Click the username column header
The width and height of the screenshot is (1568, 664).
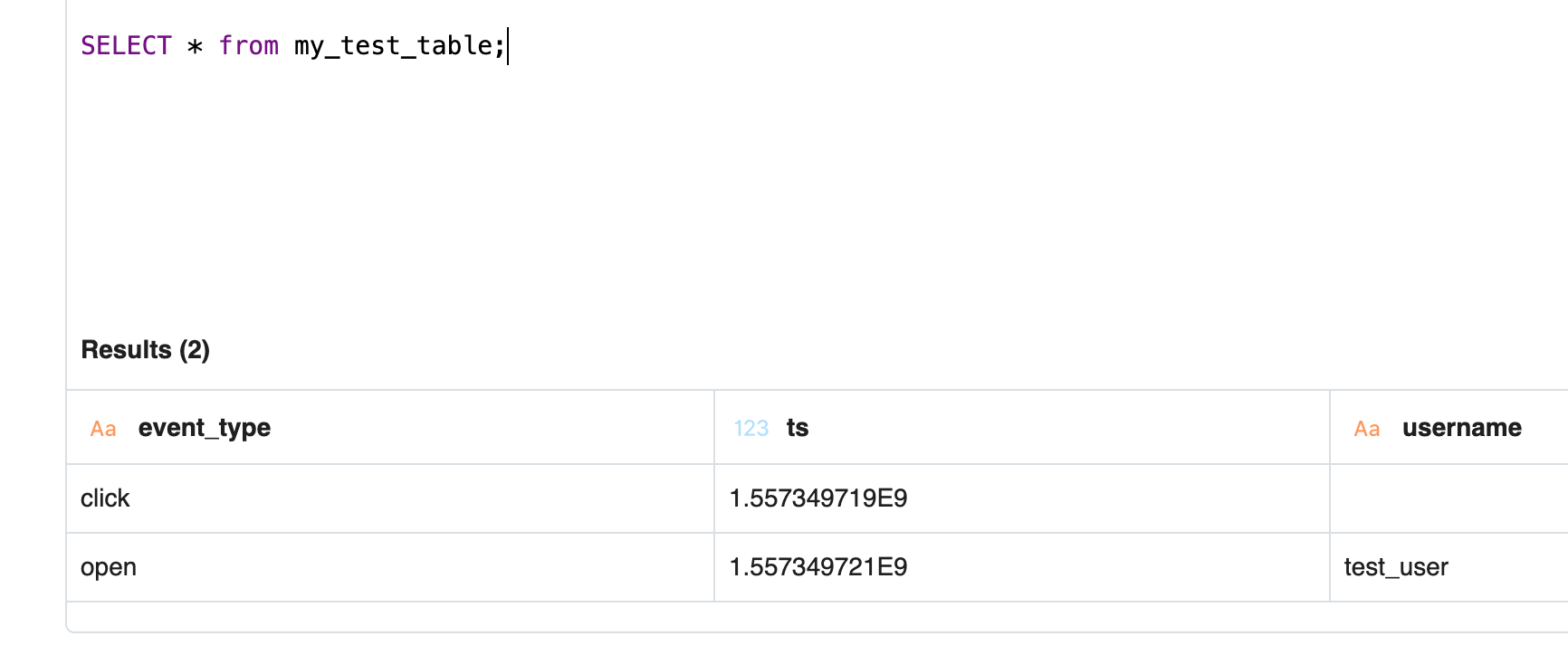1461,428
